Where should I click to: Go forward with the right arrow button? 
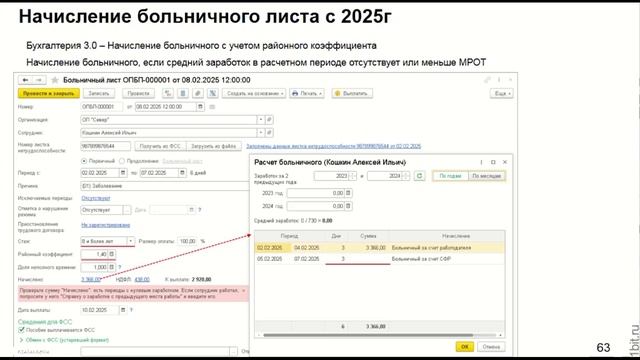click(x=39, y=80)
